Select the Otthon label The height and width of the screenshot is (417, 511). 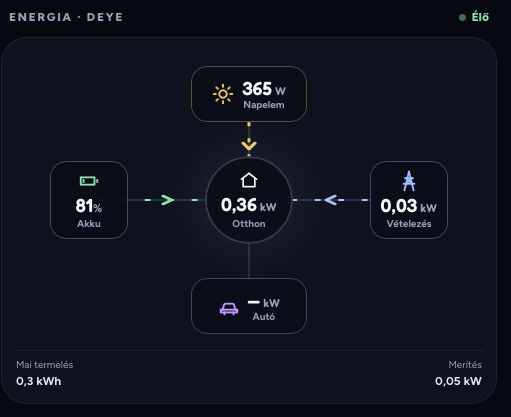click(249, 224)
